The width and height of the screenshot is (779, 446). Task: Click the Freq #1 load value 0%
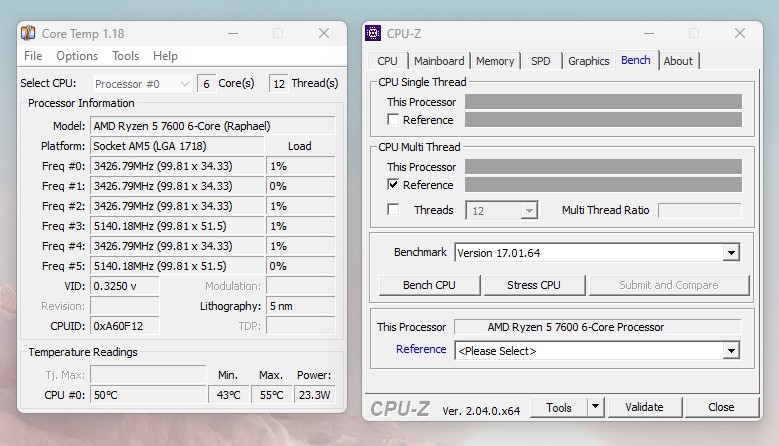[x=301, y=186]
